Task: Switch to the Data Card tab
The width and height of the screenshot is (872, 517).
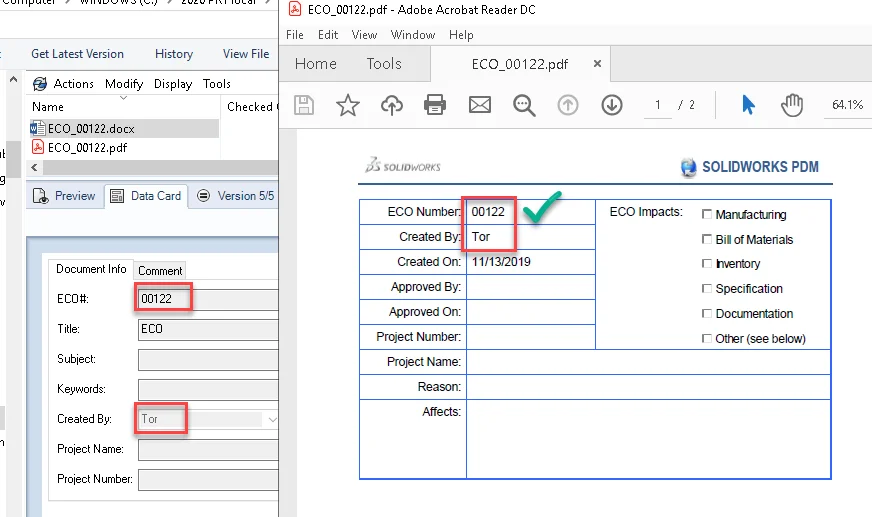Action: pyautogui.click(x=146, y=196)
